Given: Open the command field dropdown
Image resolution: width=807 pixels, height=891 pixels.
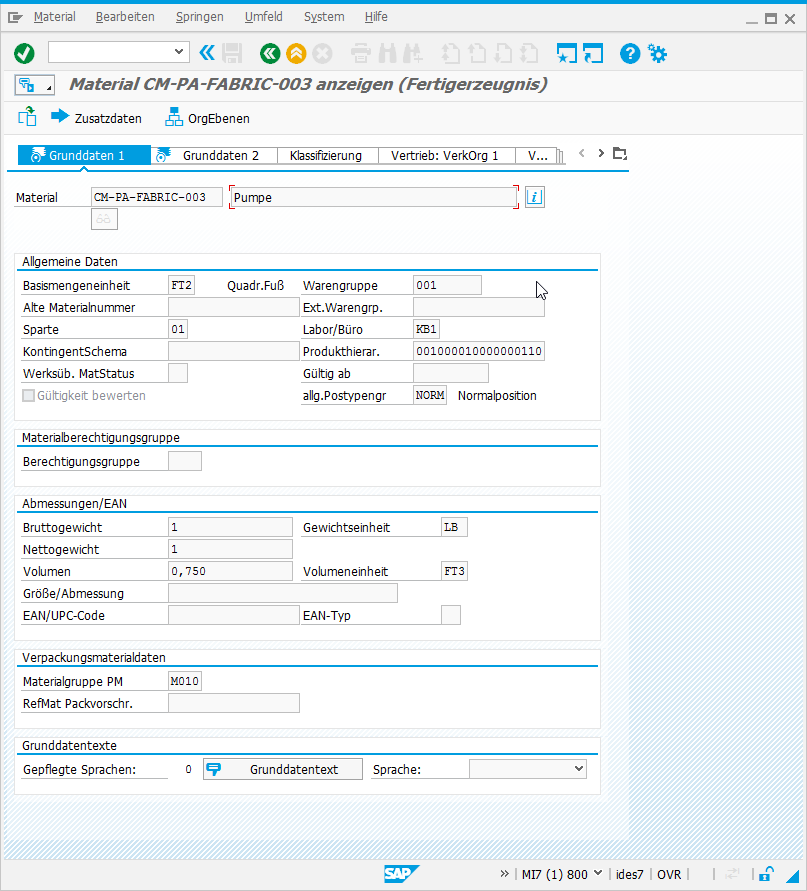Looking at the screenshot, I should 179,52.
